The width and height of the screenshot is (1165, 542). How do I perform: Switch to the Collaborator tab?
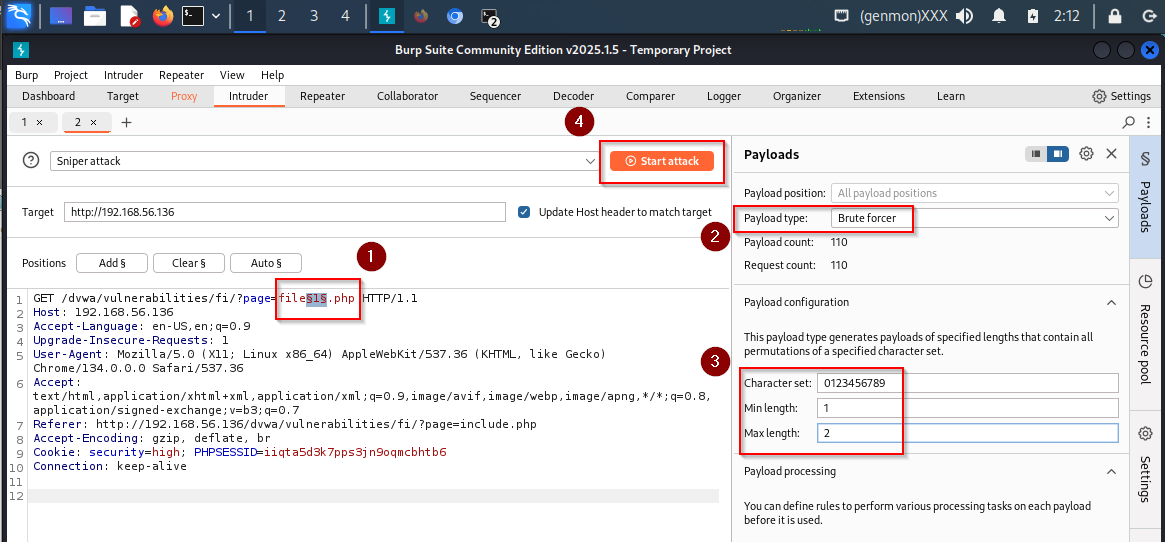coord(407,96)
